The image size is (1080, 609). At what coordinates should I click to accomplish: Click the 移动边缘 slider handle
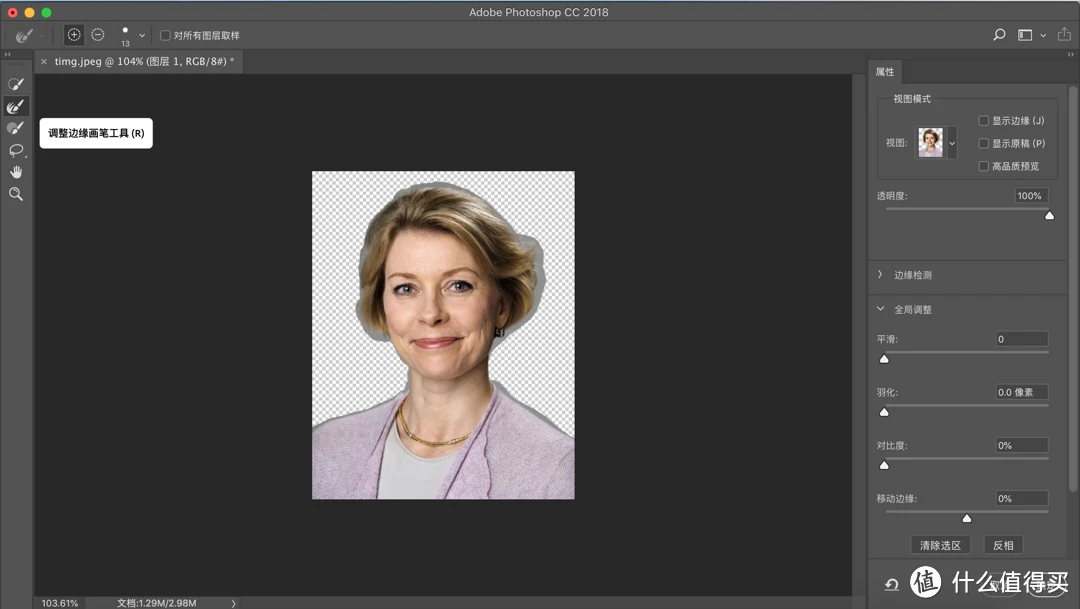tap(967, 518)
